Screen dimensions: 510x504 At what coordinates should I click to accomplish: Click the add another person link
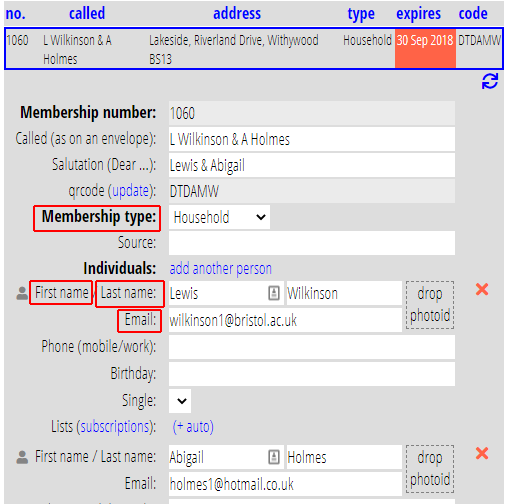pos(221,269)
